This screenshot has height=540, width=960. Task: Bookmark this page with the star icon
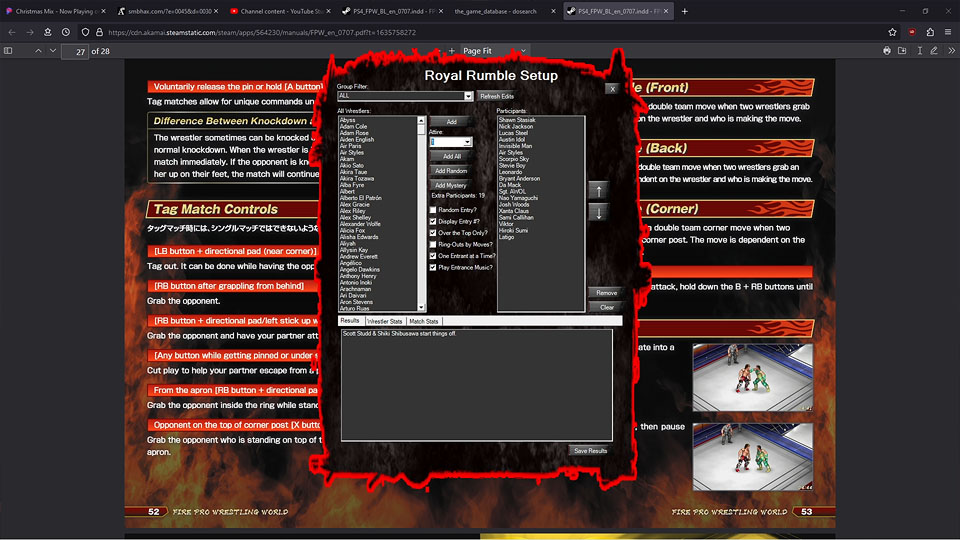(892, 32)
